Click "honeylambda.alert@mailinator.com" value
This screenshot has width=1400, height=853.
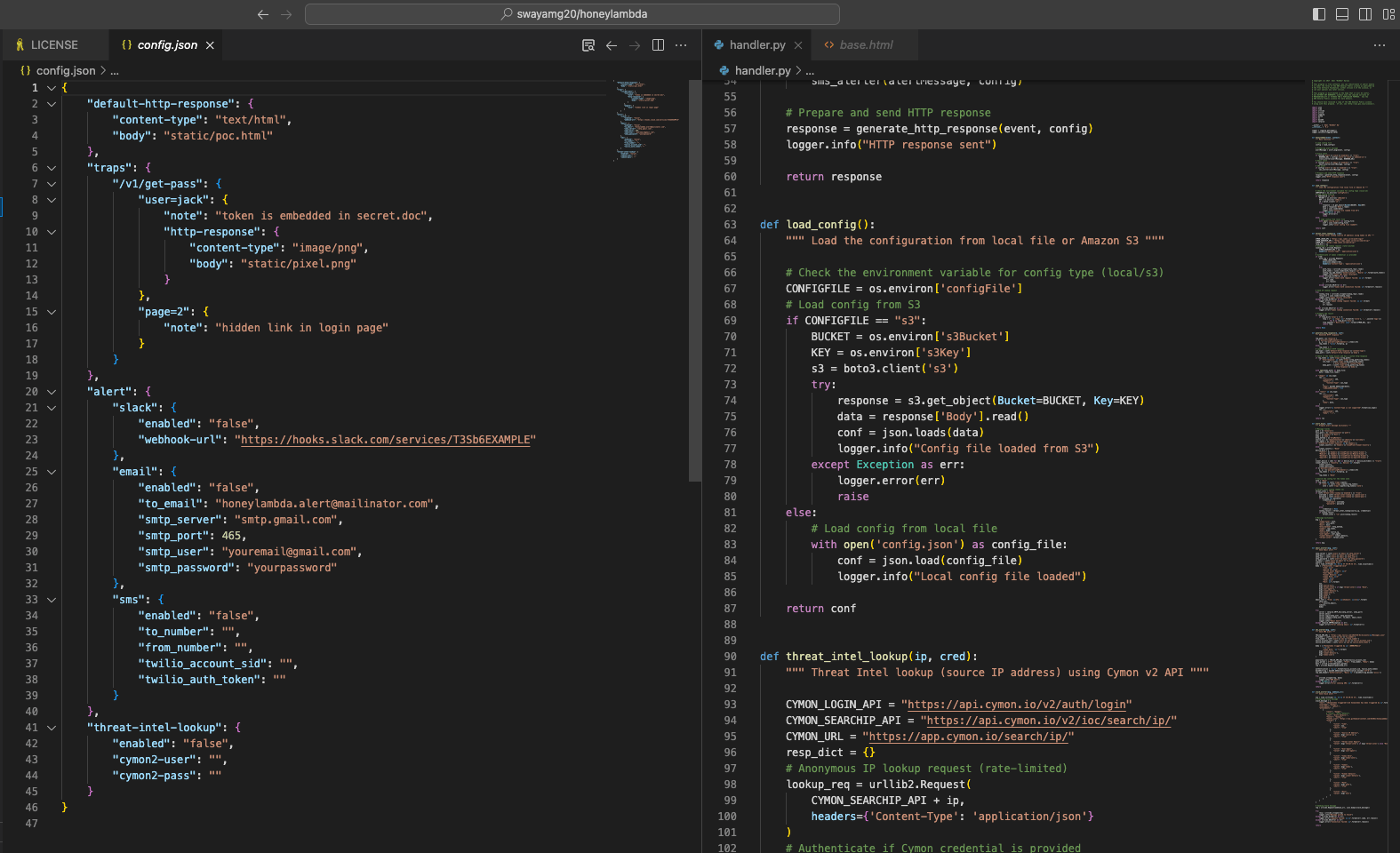[x=324, y=504]
